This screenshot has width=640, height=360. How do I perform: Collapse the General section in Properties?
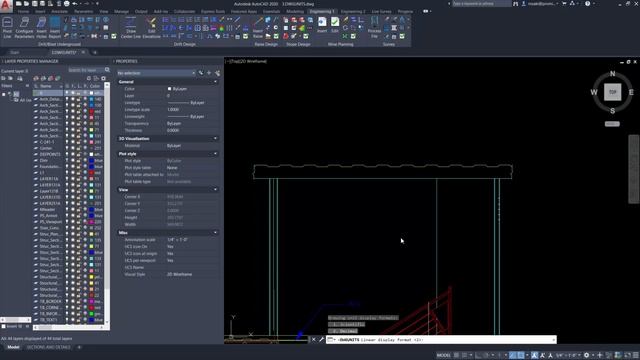pos(215,82)
